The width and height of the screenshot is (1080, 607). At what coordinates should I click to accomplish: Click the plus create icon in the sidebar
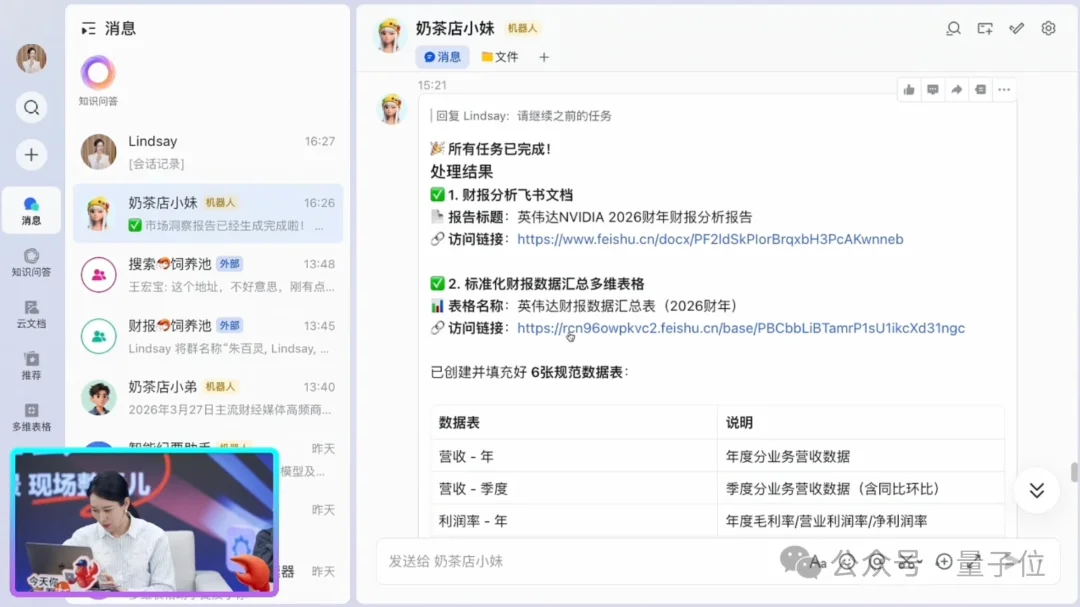31,155
